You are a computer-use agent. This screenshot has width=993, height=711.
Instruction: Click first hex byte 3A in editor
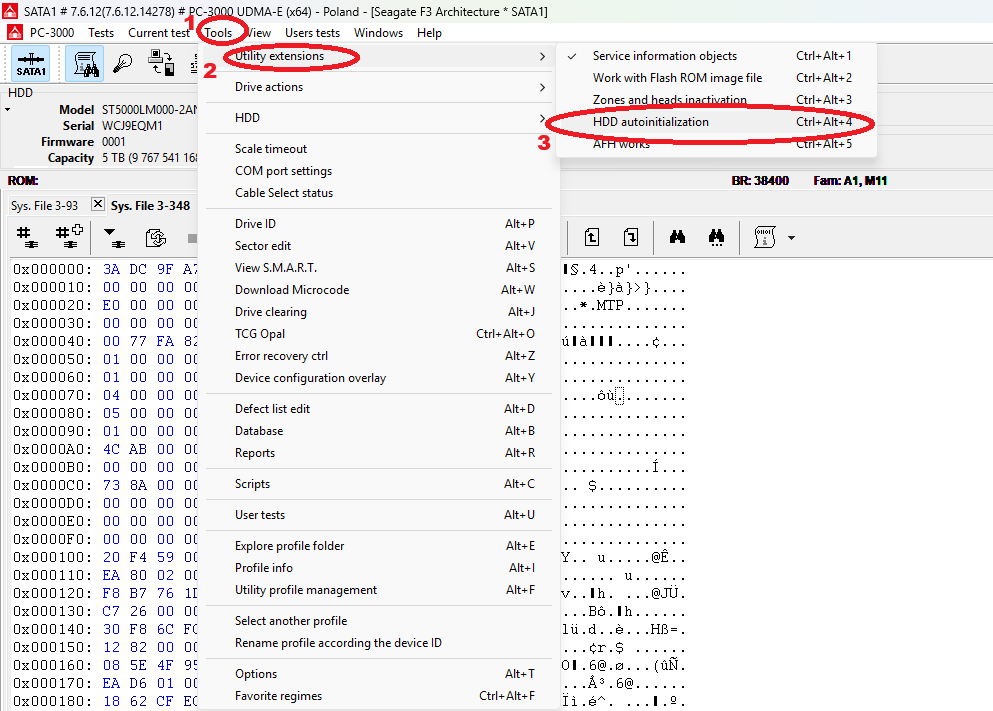111,269
